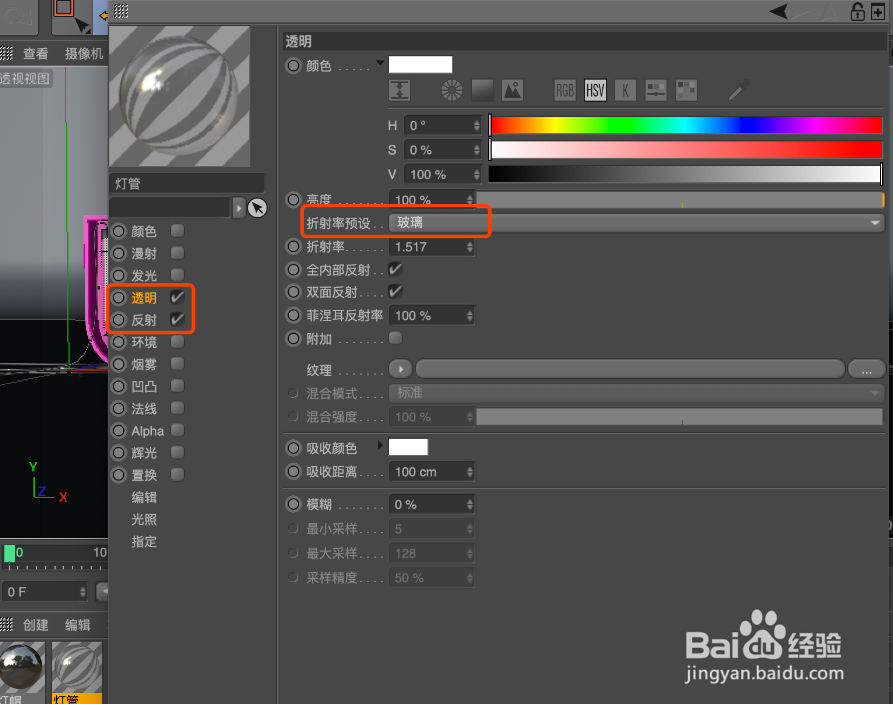This screenshot has height=704, width=893.
Task: Enable the 凹凸 (Bump) channel checkbox
Action: pyautogui.click(x=176, y=386)
